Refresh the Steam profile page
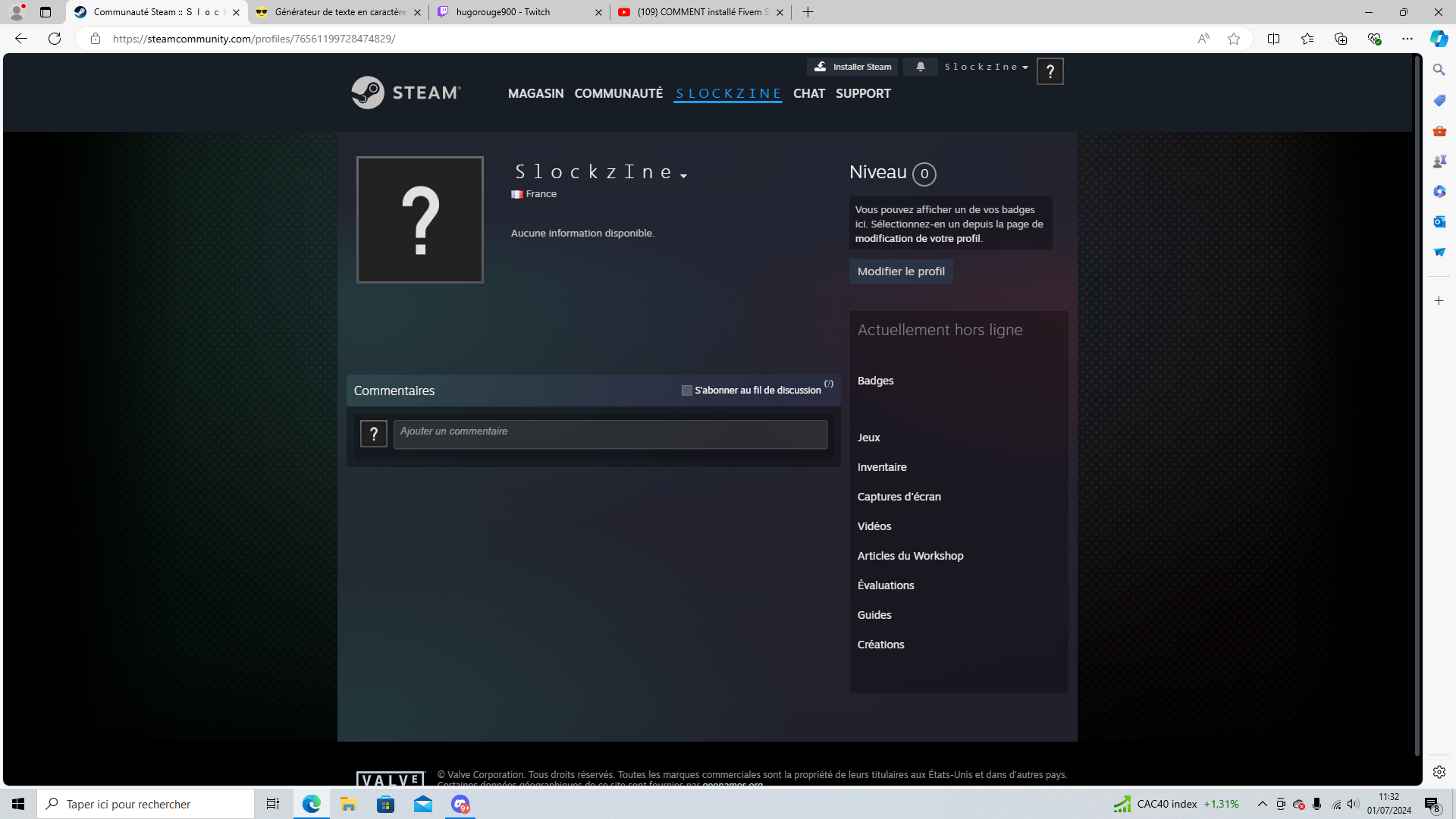 coord(55,39)
